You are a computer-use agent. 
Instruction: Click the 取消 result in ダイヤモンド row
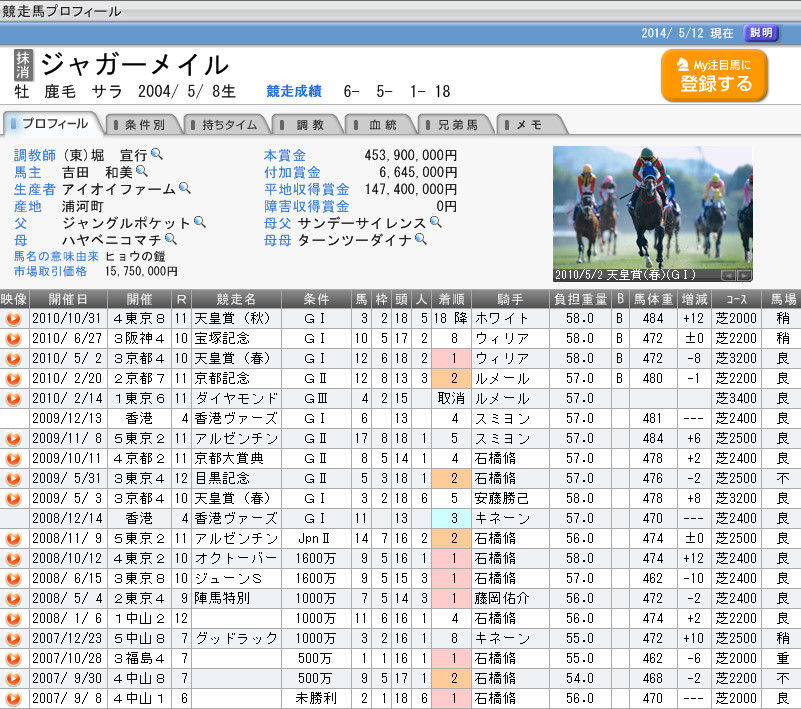coord(452,398)
